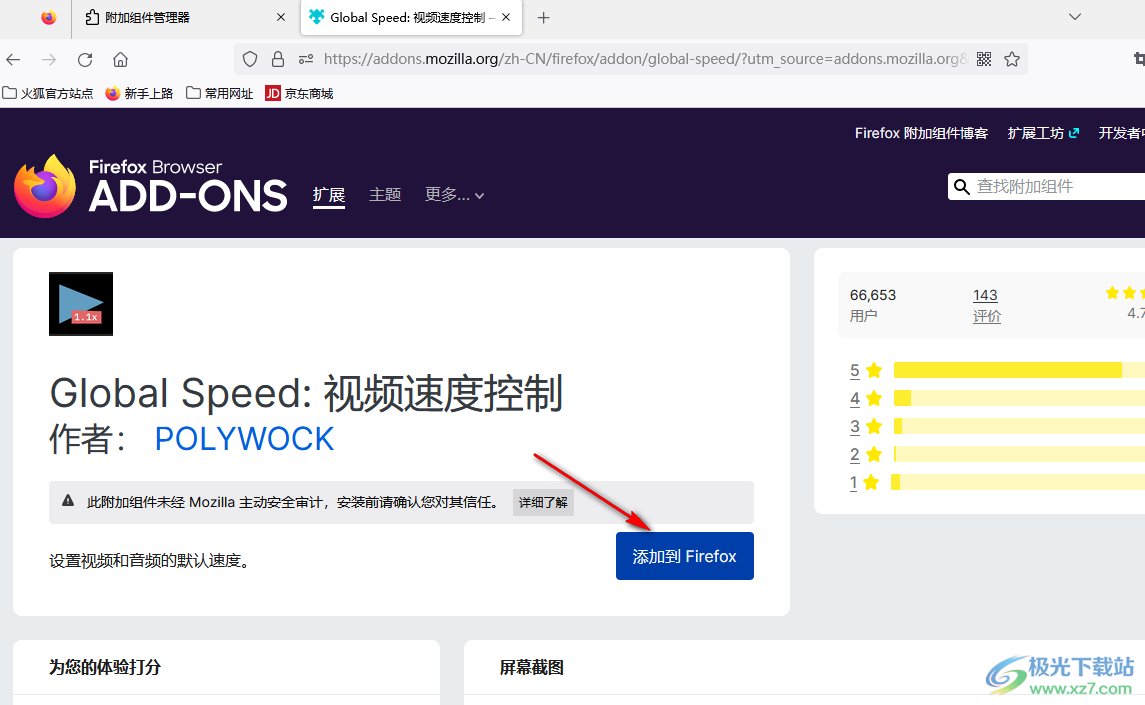Open the Firefox 附加组件博客 link
Image resolution: width=1145 pixels, height=705 pixels.
[921, 133]
